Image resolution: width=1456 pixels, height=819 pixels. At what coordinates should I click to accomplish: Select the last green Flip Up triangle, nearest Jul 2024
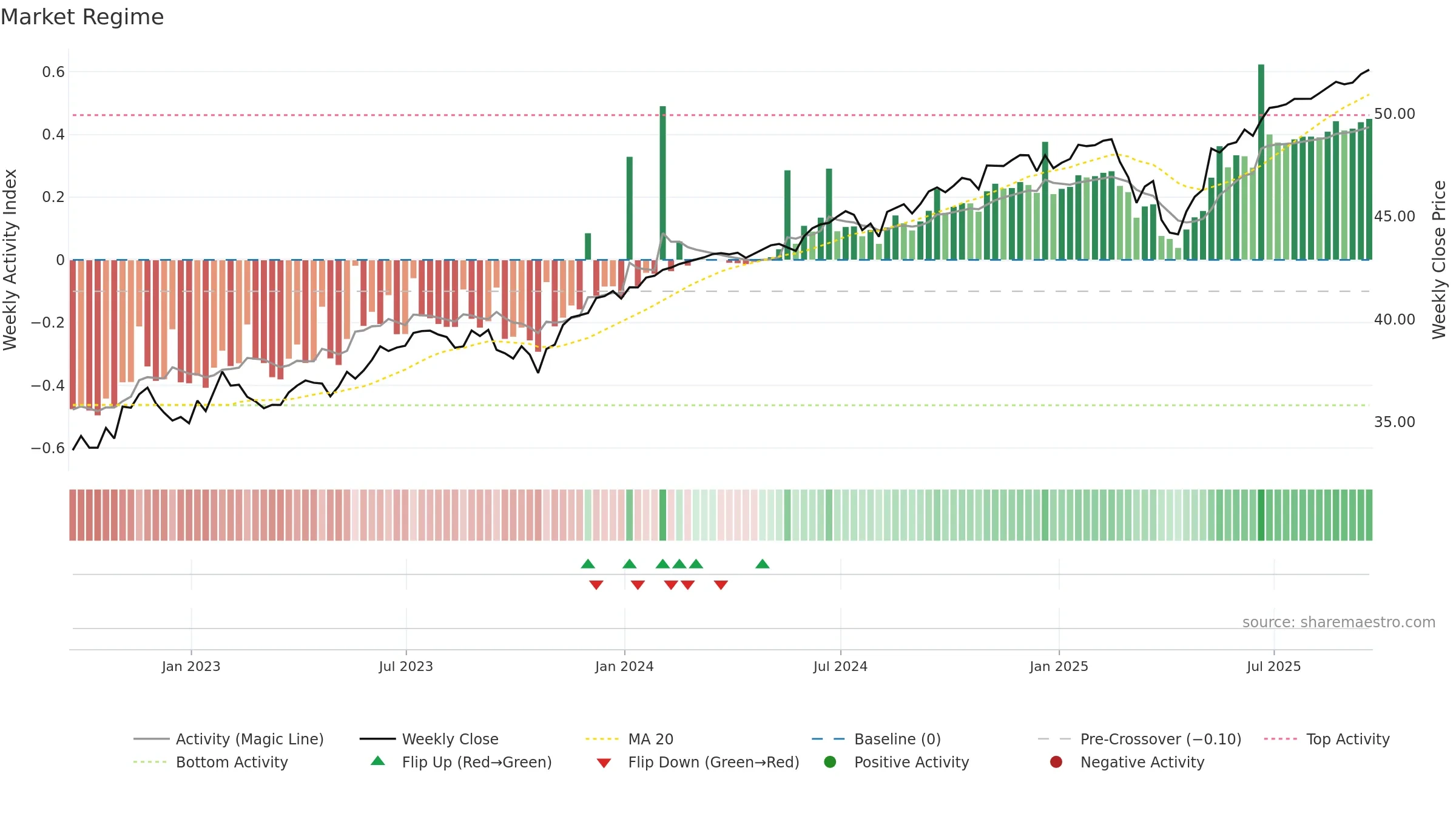pos(763,564)
